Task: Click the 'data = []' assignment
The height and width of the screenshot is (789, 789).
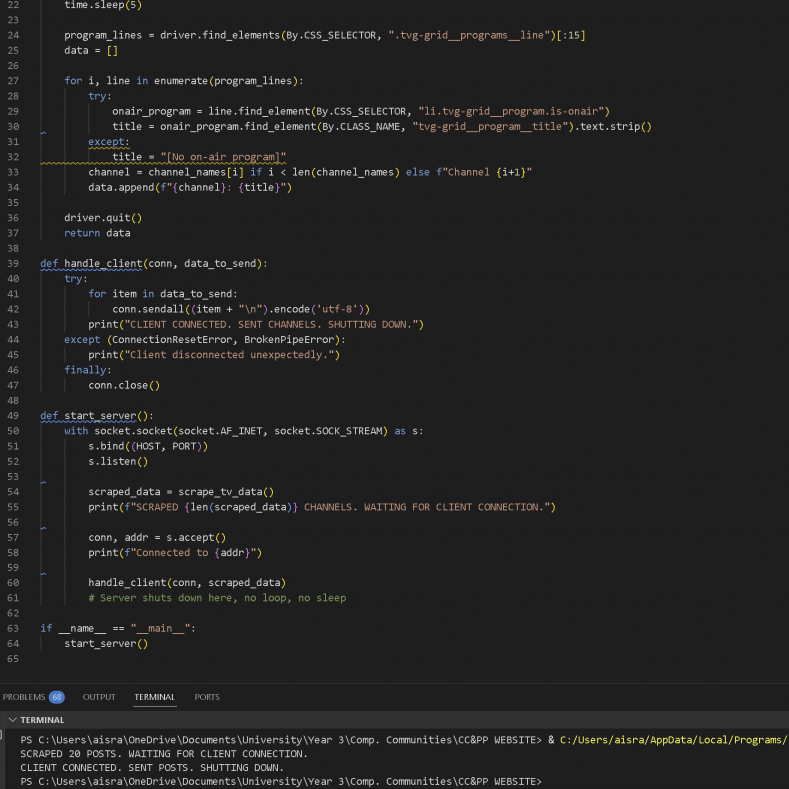Action: (91, 50)
